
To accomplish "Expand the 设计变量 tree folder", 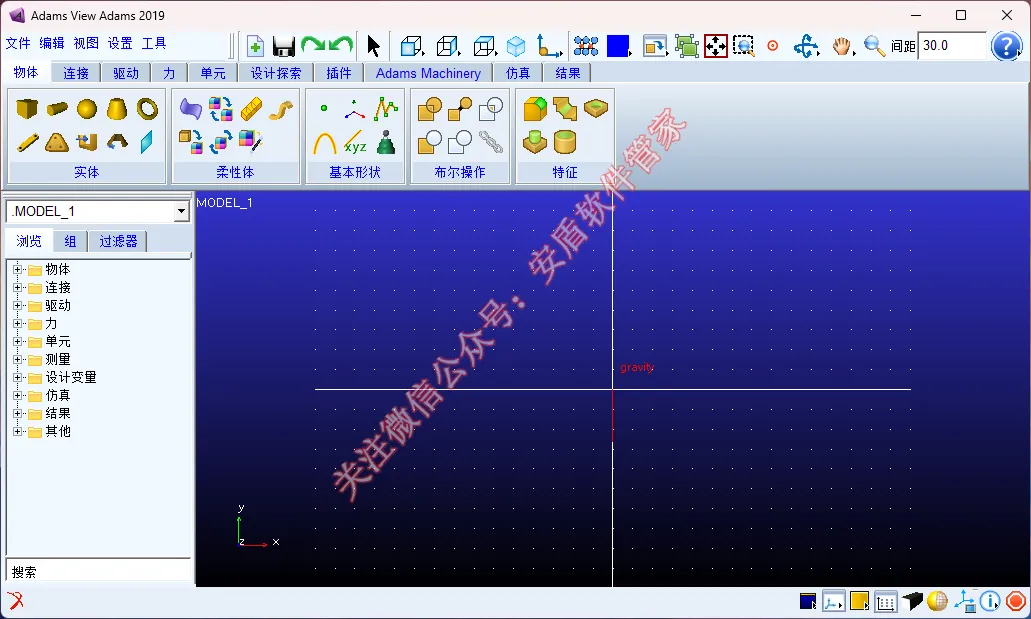I will coord(18,378).
